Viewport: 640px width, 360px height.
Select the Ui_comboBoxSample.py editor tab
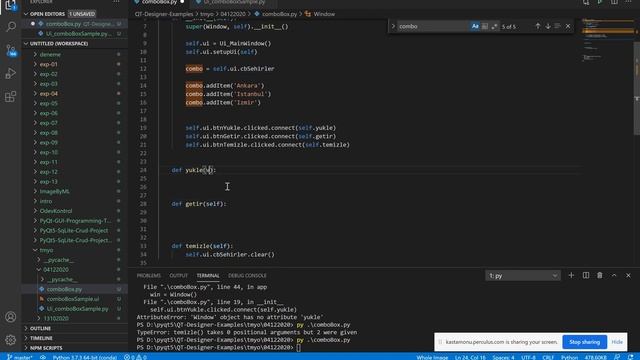(x=233, y=2)
